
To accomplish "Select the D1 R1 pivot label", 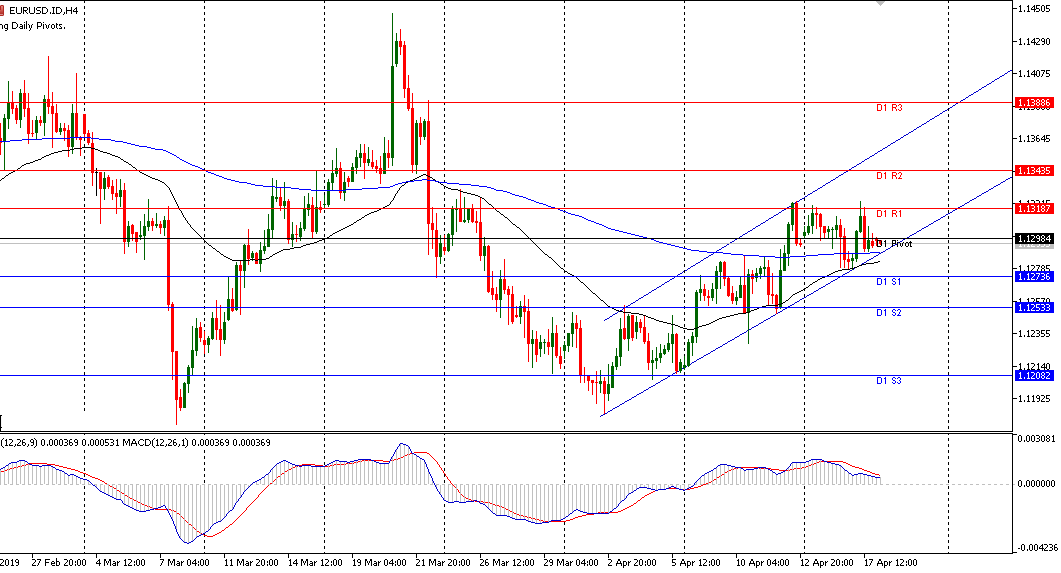I will (x=889, y=214).
